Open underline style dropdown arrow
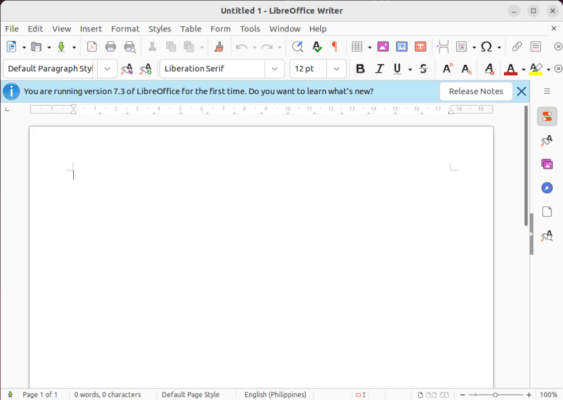This screenshot has height=400, width=563. coord(410,69)
